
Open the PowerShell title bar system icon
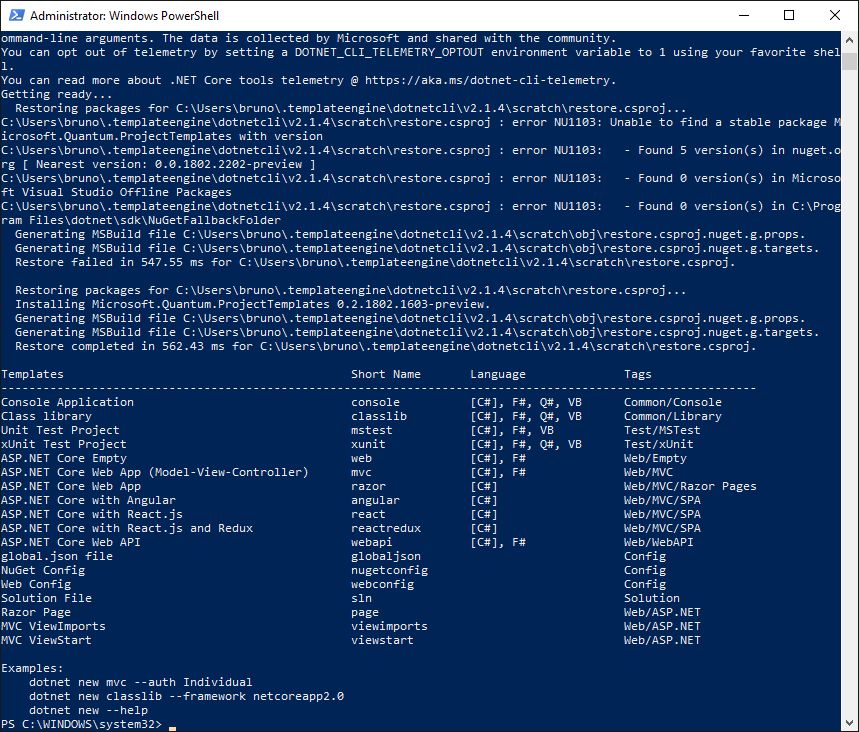coord(14,16)
